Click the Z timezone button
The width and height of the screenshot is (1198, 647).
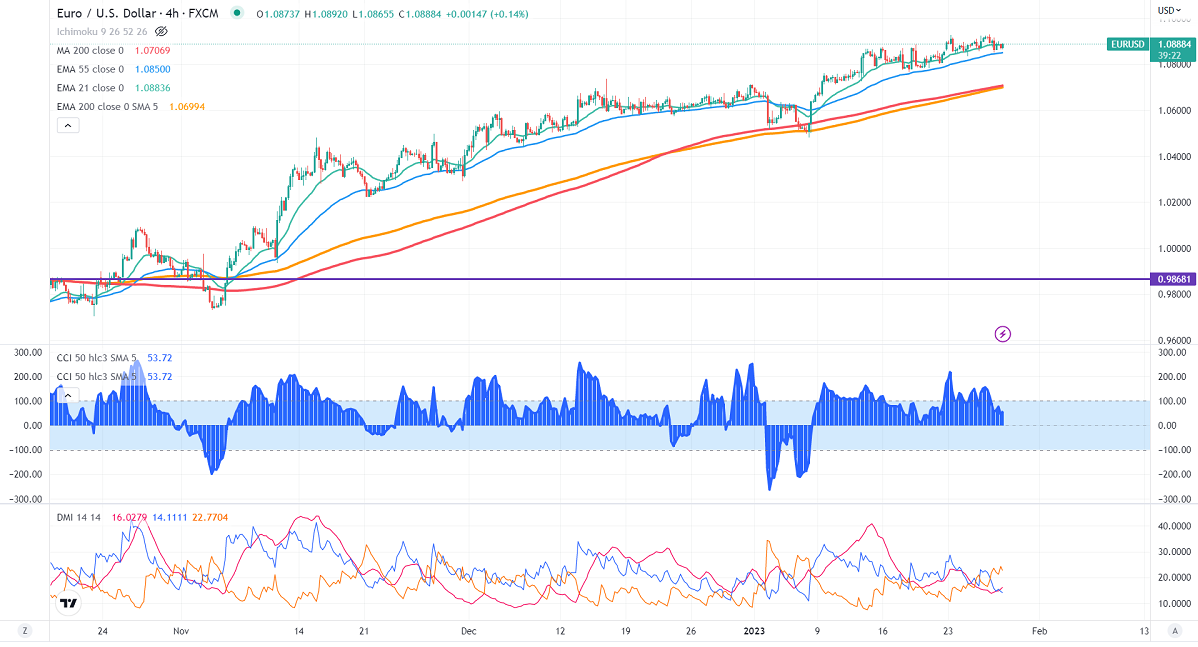coord(24,631)
